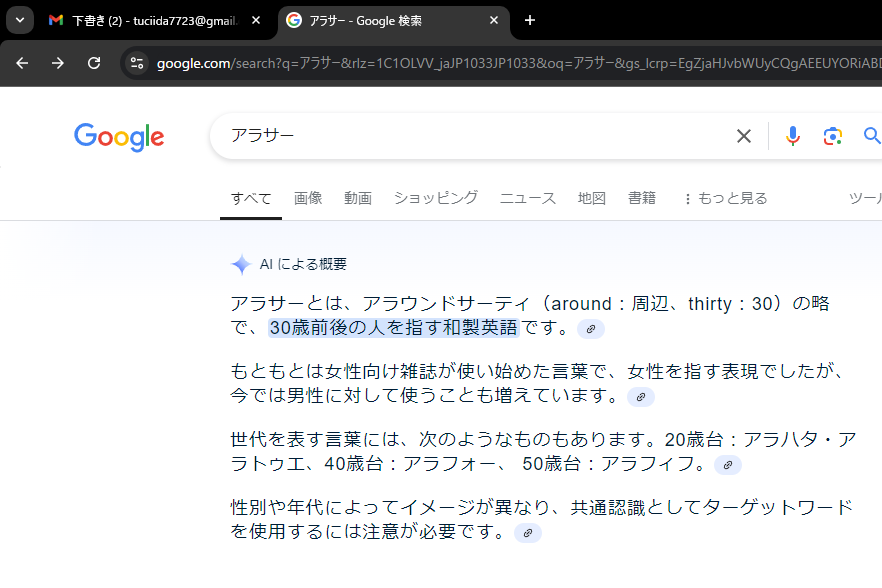Clear the search query with X
Viewport: 882px width, 588px height.
pyautogui.click(x=744, y=136)
